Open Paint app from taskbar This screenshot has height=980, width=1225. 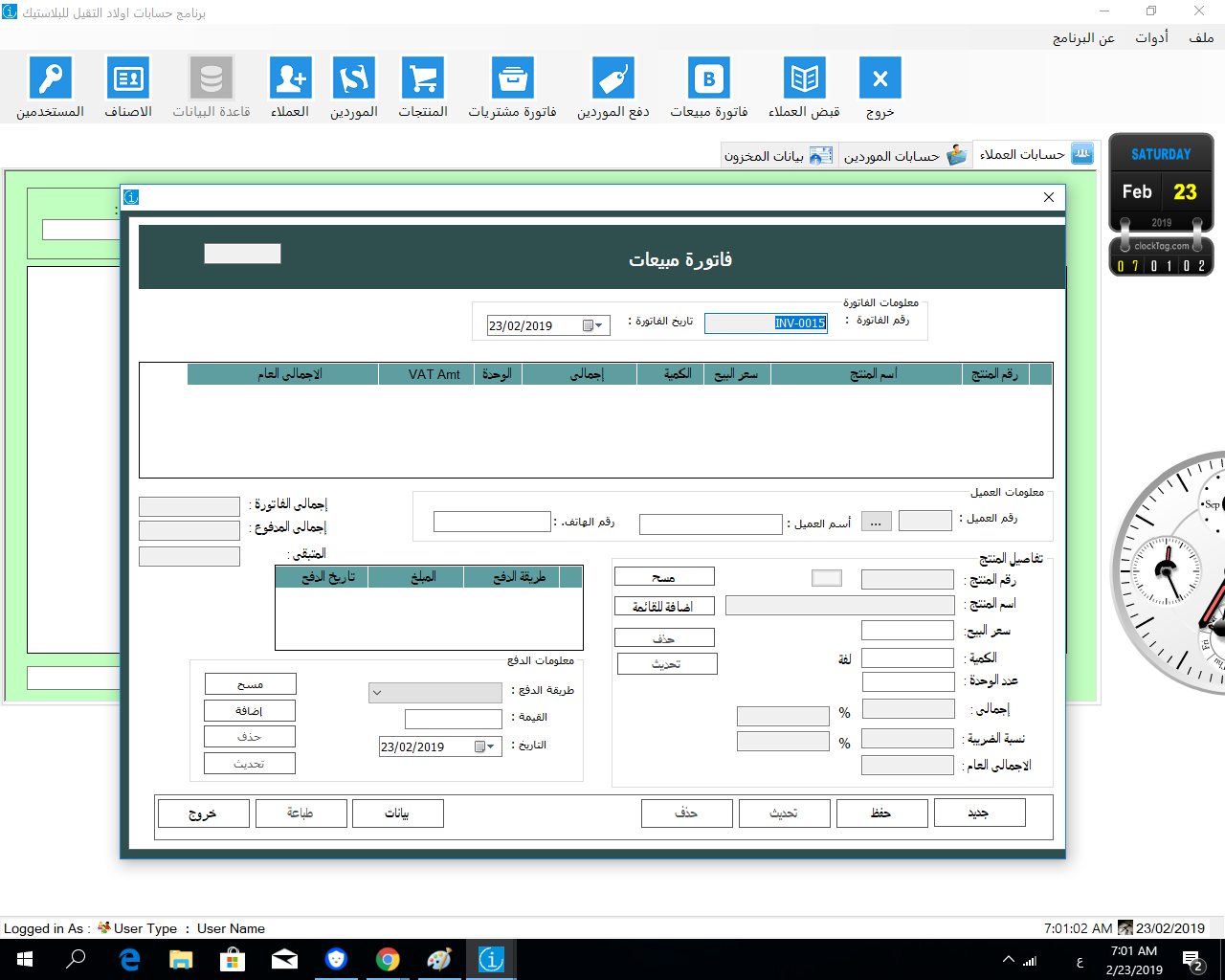(439, 959)
